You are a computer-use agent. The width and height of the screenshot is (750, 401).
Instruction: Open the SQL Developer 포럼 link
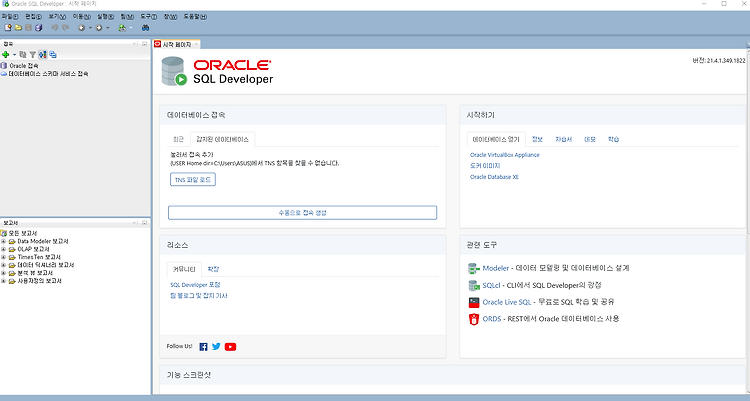tap(195, 285)
